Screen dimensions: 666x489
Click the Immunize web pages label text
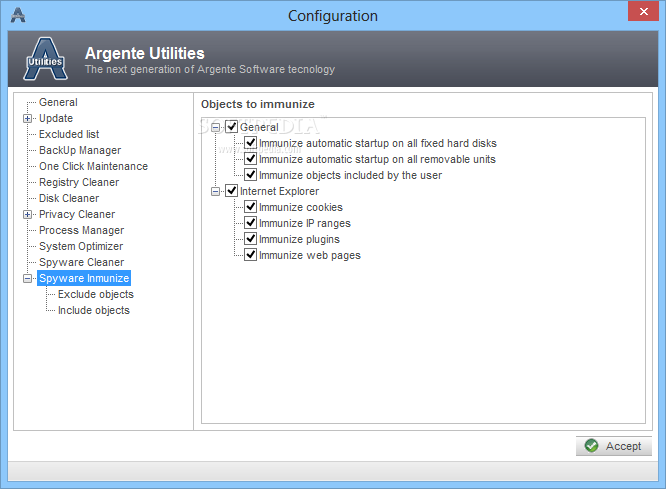tap(310, 255)
